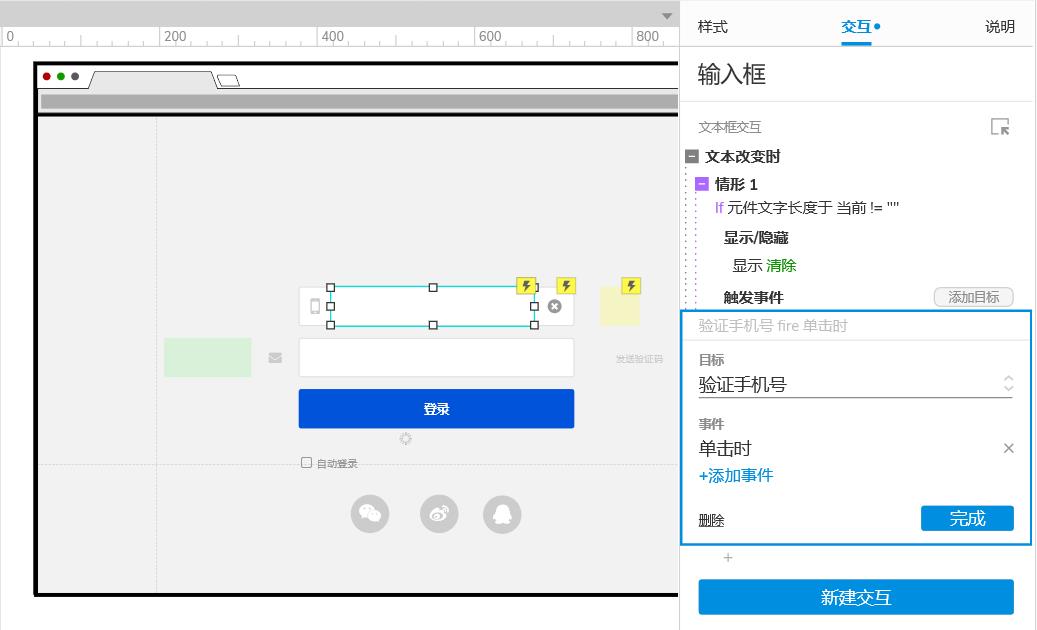Collapse the 文本改变时 event
The image size is (1037, 630).
[692, 157]
